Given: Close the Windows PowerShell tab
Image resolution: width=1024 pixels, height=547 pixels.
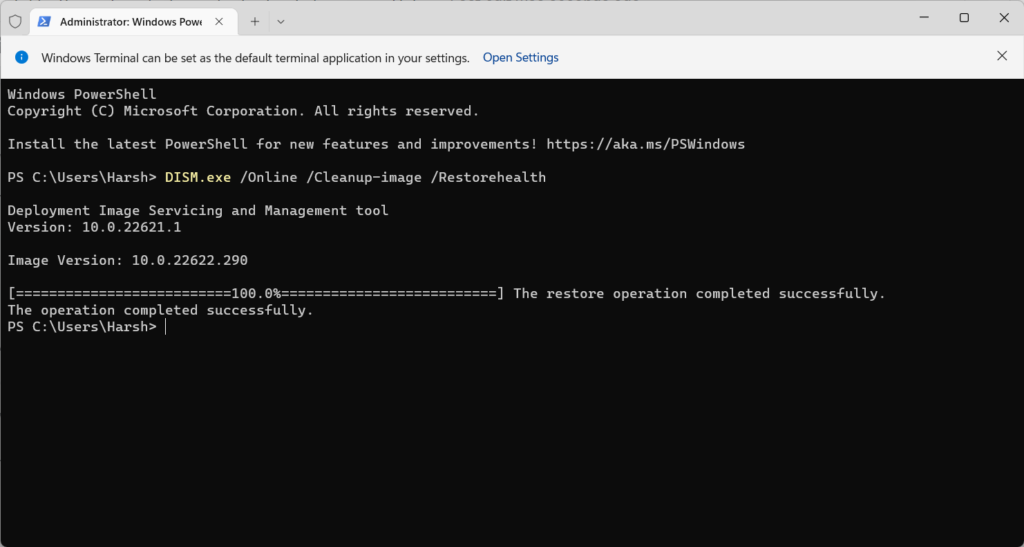Looking at the screenshot, I should pyautogui.click(x=218, y=20).
